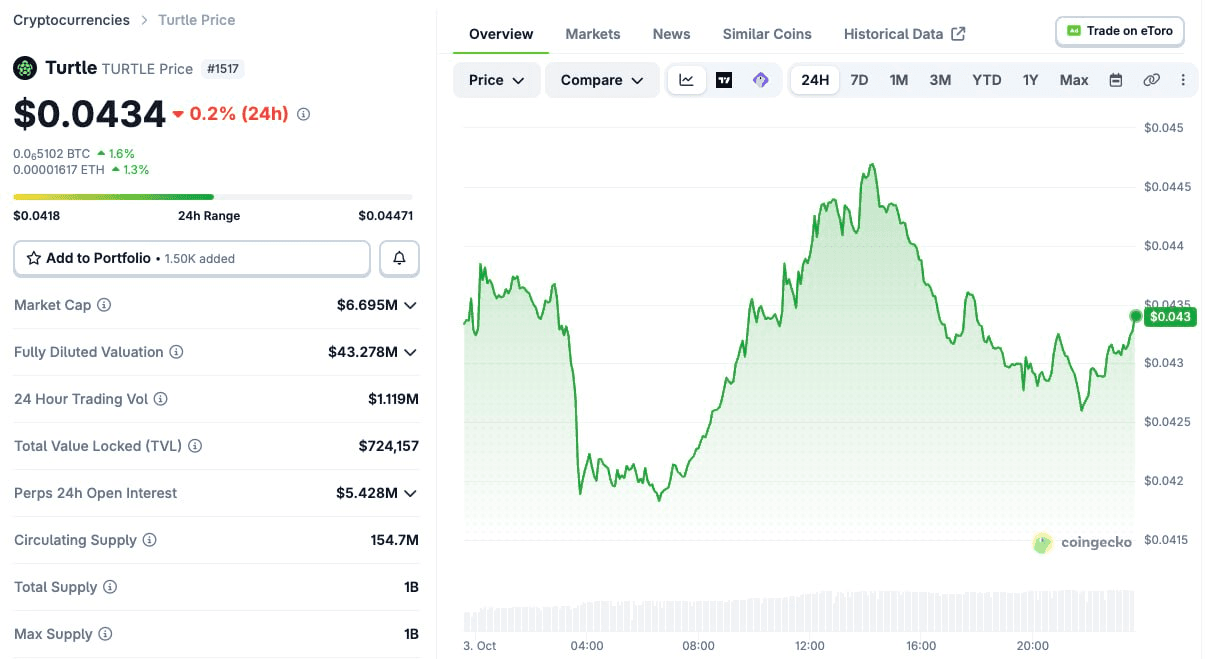This screenshot has height=659, width=1208.
Task: Switch to the TradingView chart icon
Action: pyautogui.click(x=724, y=80)
